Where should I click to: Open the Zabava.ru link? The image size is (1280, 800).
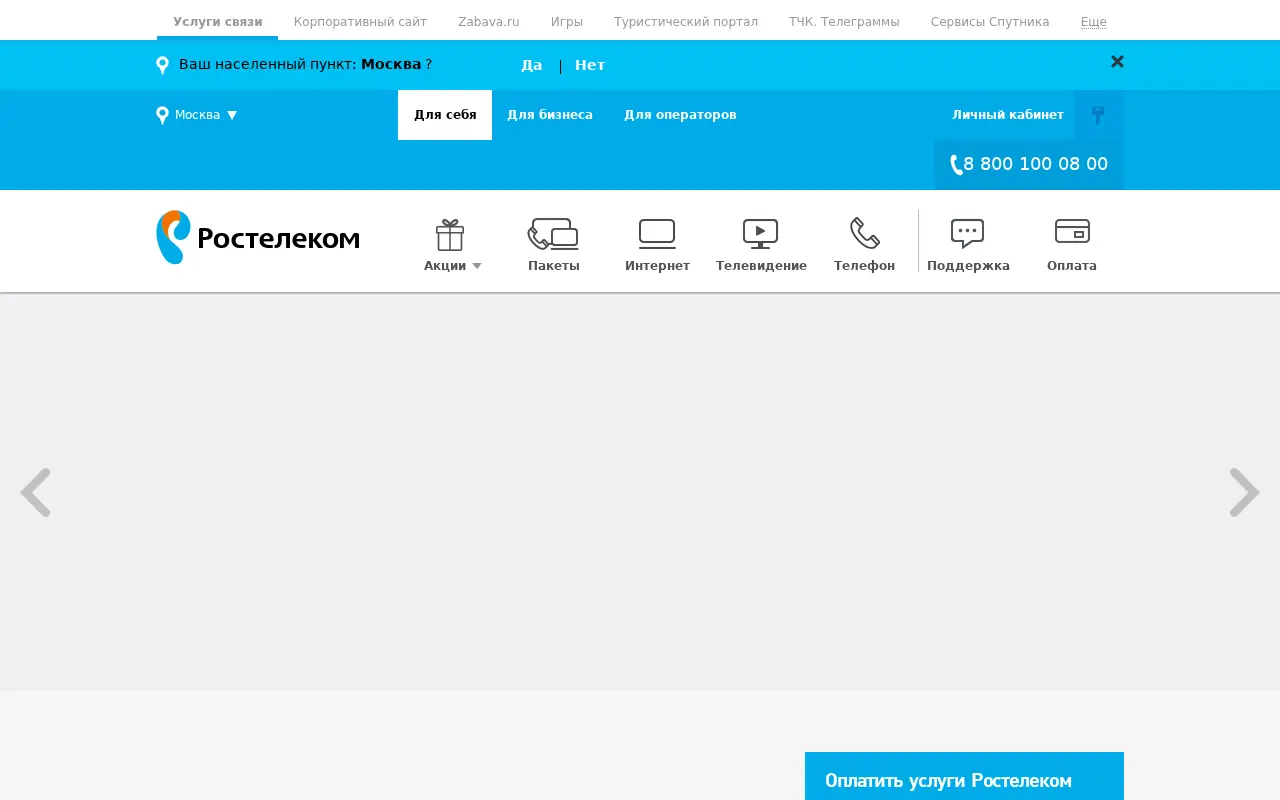point(489,22)
